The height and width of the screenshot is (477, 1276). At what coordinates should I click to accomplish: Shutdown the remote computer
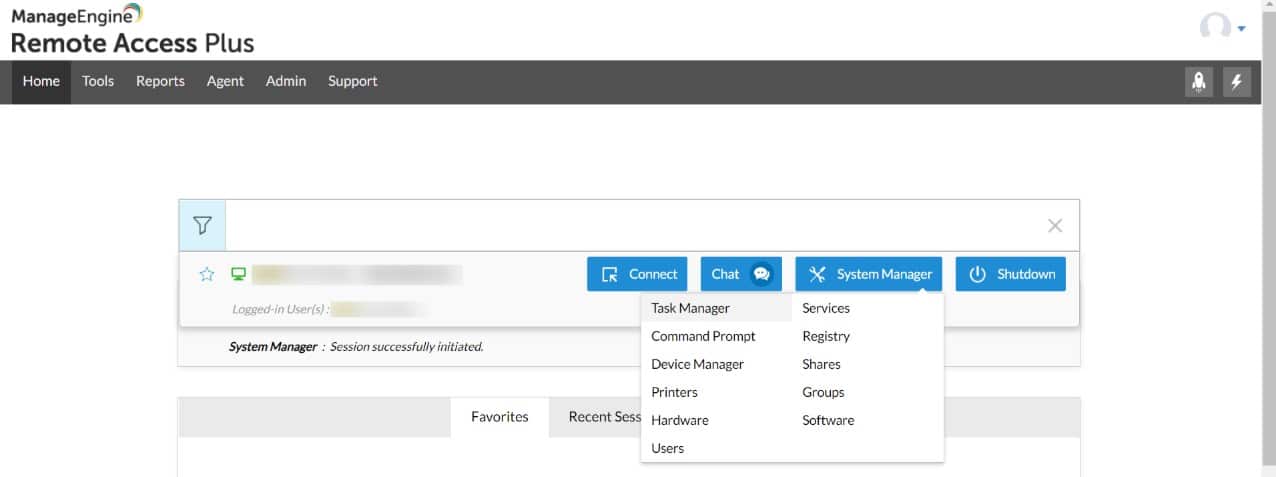[x=1011, y=274]
